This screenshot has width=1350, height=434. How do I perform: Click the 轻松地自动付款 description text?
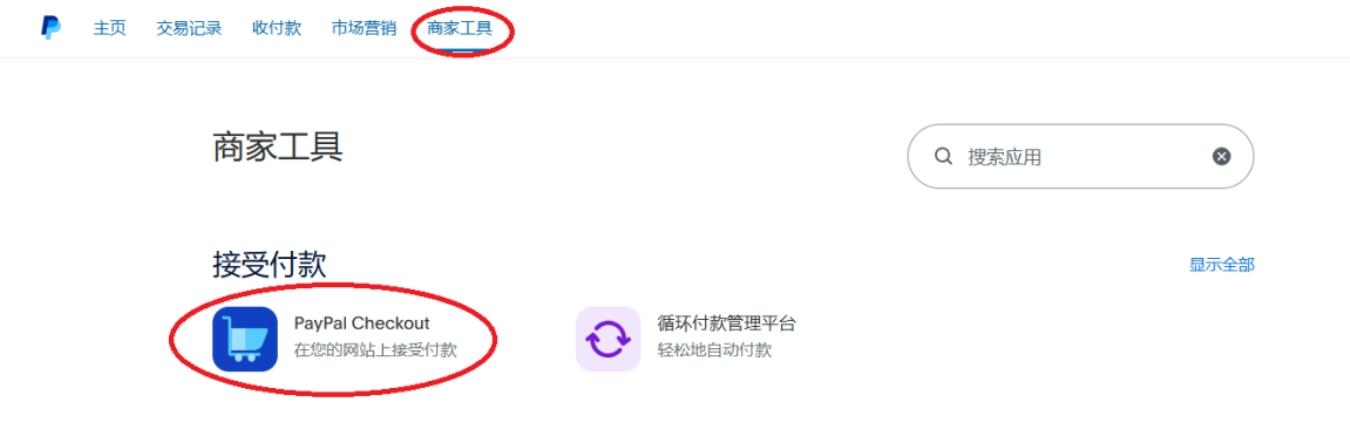coord(714,351)
